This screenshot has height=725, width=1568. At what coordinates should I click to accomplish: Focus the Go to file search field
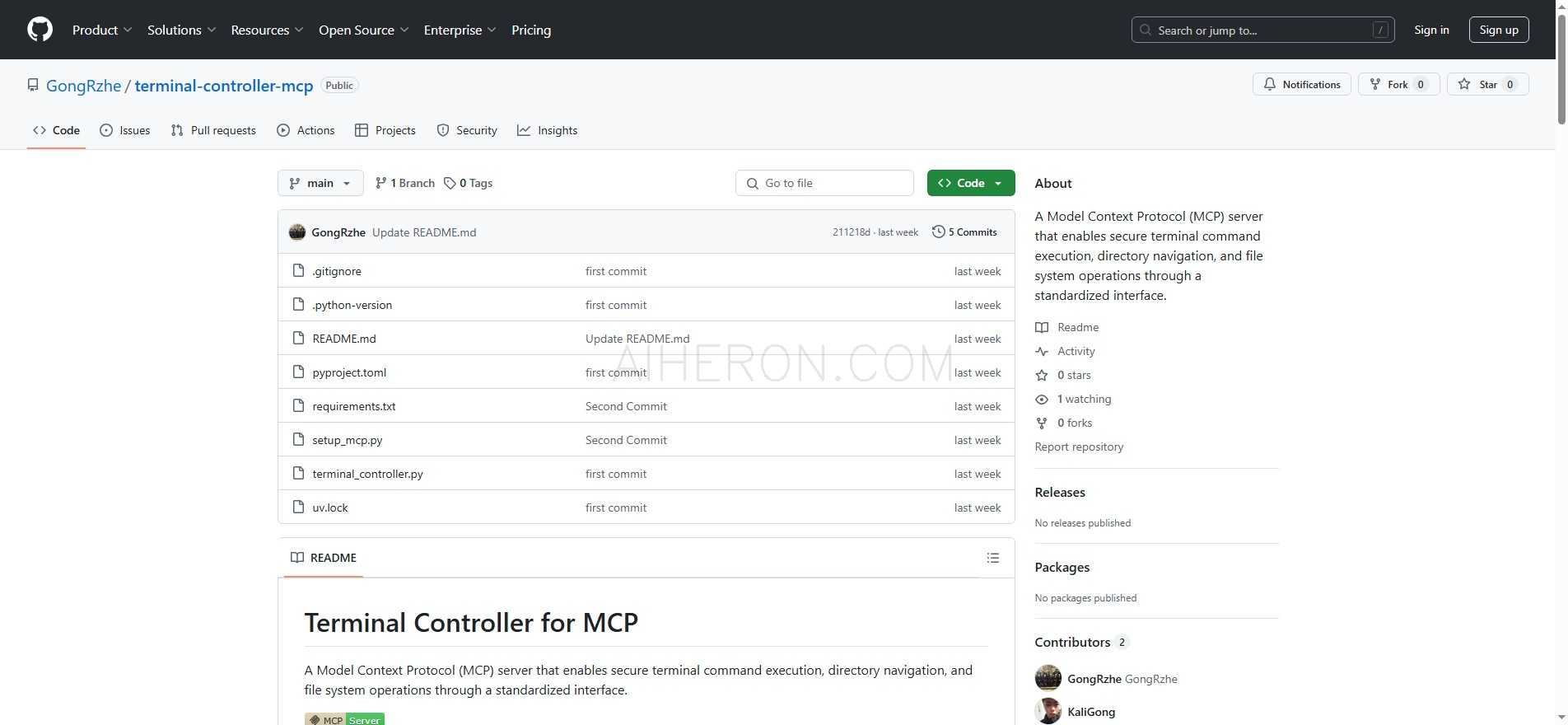tap(824, 183)
